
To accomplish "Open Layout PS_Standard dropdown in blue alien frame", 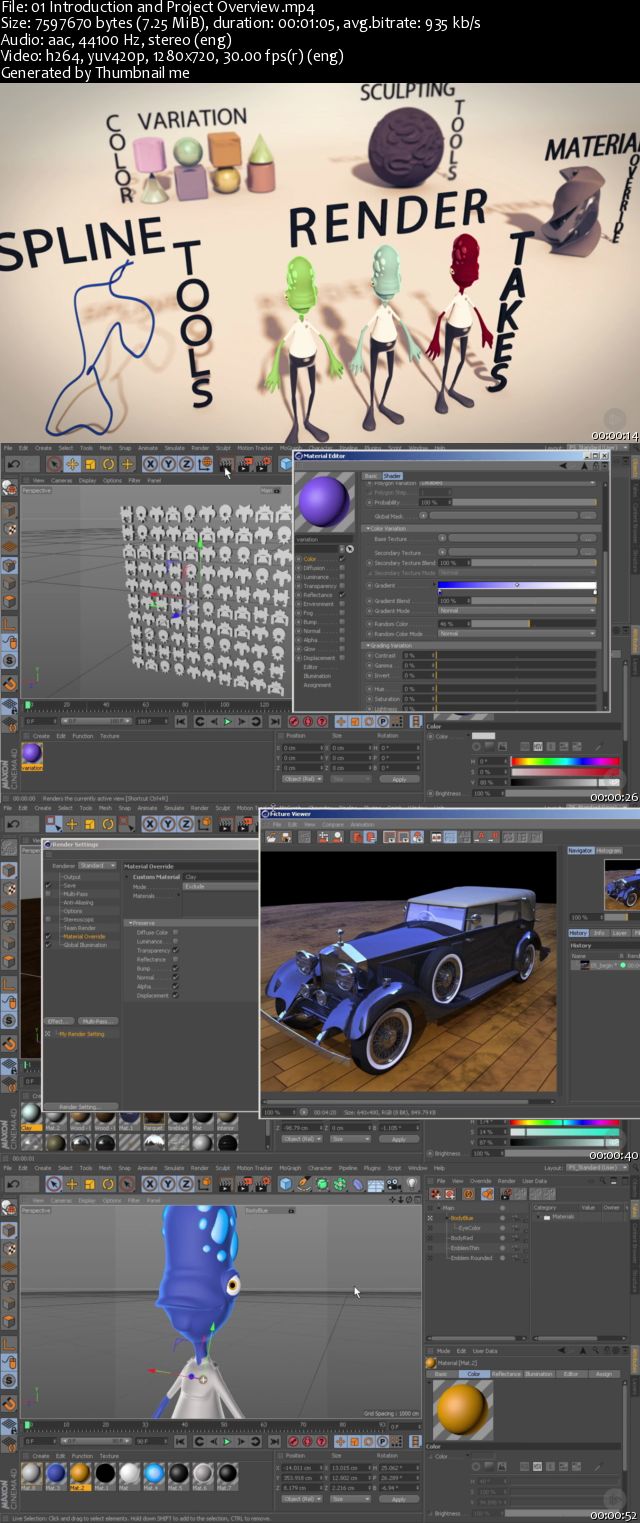I will pos(598,1167).
